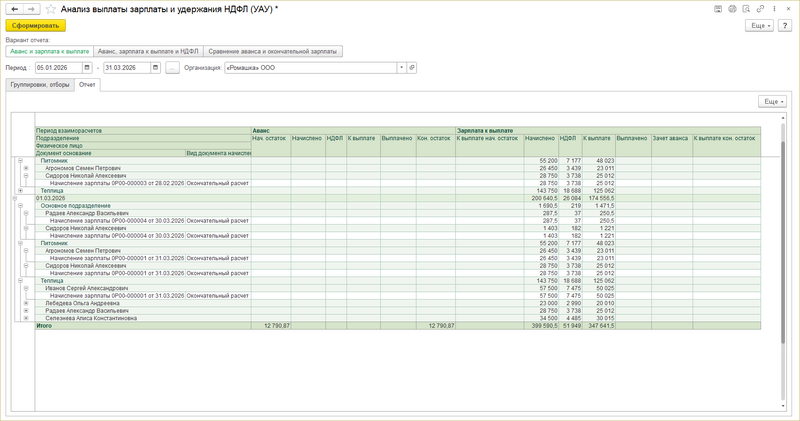Click the save report icon in title bar

pos(718,9)
